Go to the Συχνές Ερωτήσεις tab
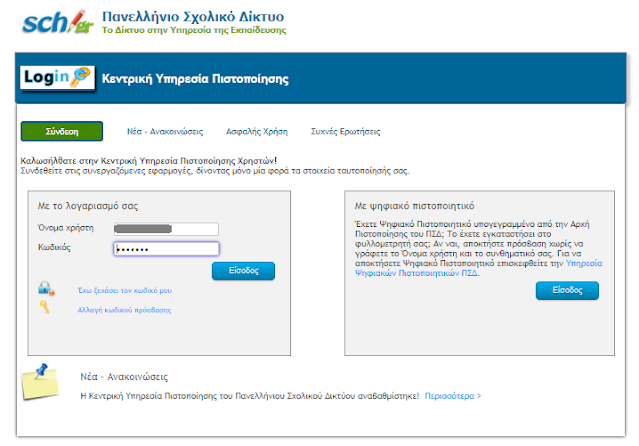The height and width of the screenshot is (446, 639). click(x=346, y=131)
